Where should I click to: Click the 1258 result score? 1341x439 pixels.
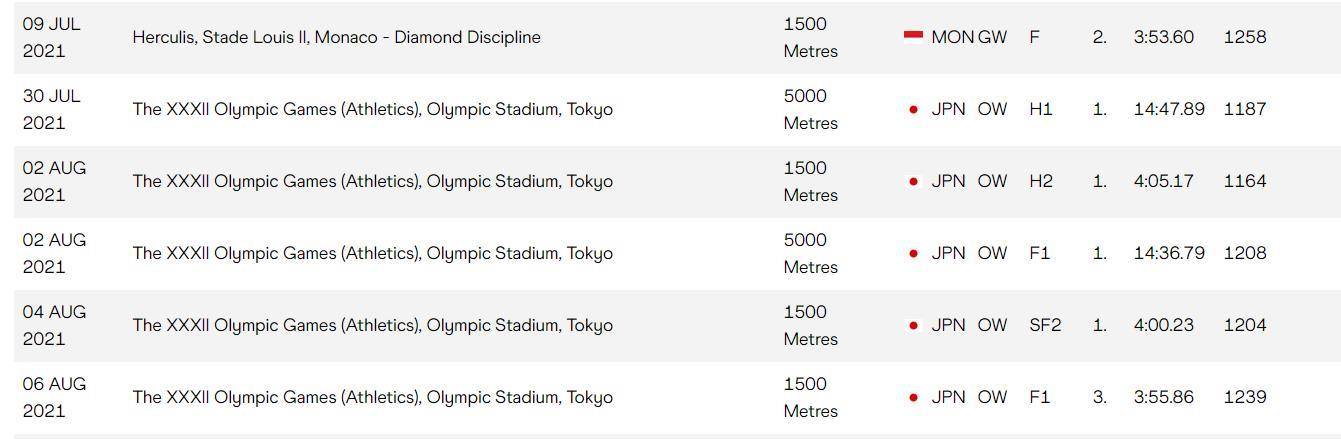coord(1244,37)
